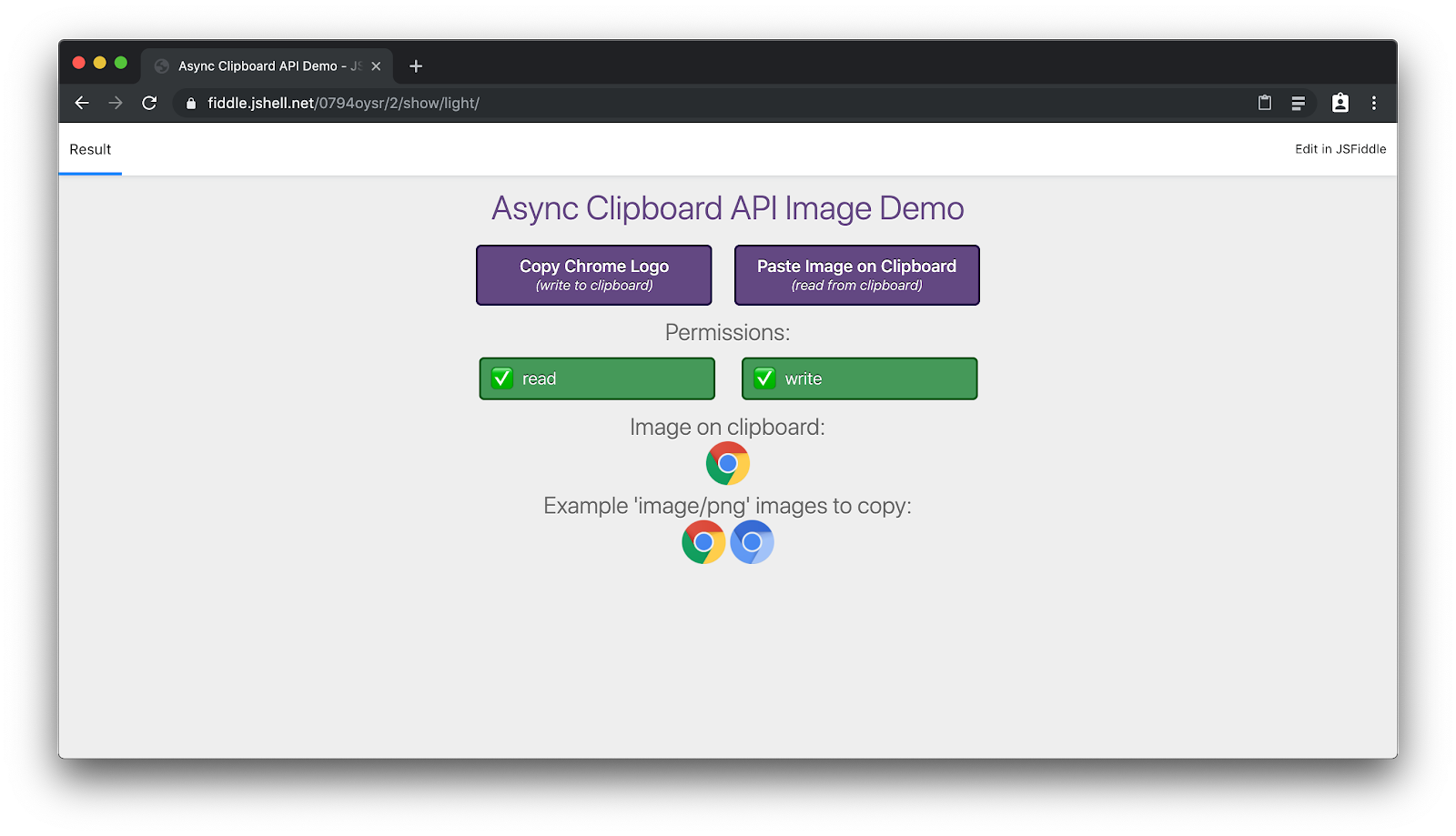Open a new tab with plus button
The image size is (1456, 836).
[x=416, y=66]
